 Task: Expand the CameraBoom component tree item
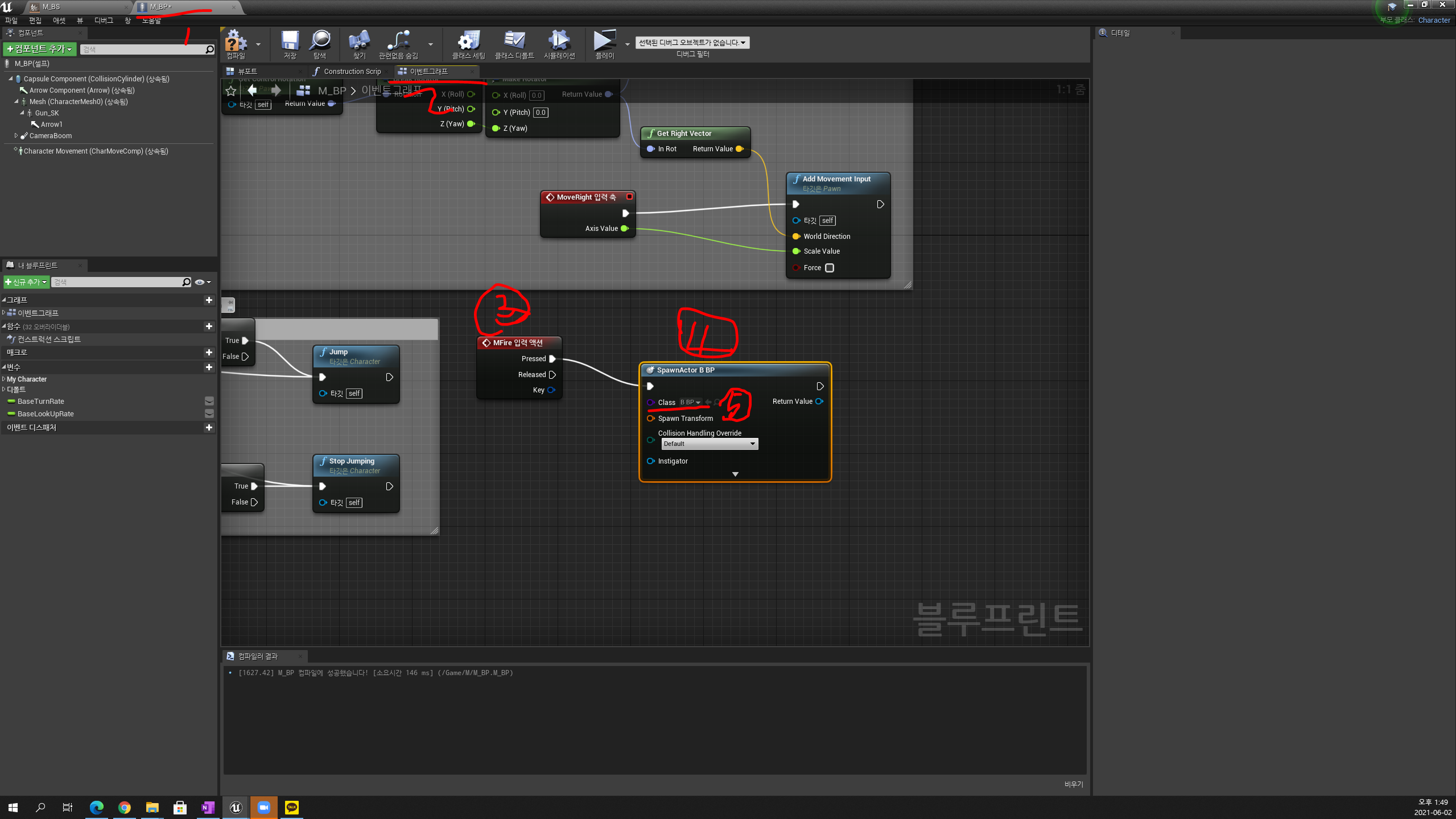pos(16,135)
